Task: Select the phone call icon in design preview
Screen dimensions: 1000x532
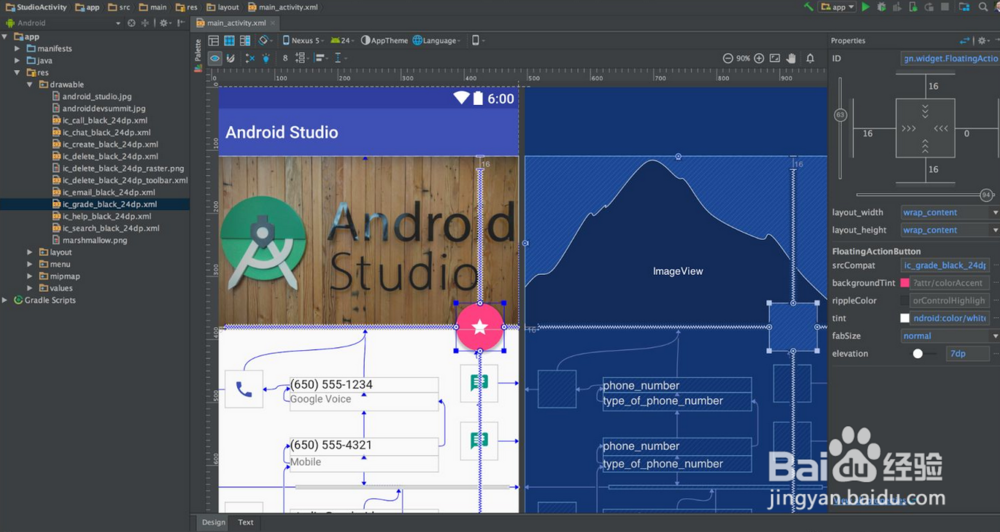Action: point(244,388)
